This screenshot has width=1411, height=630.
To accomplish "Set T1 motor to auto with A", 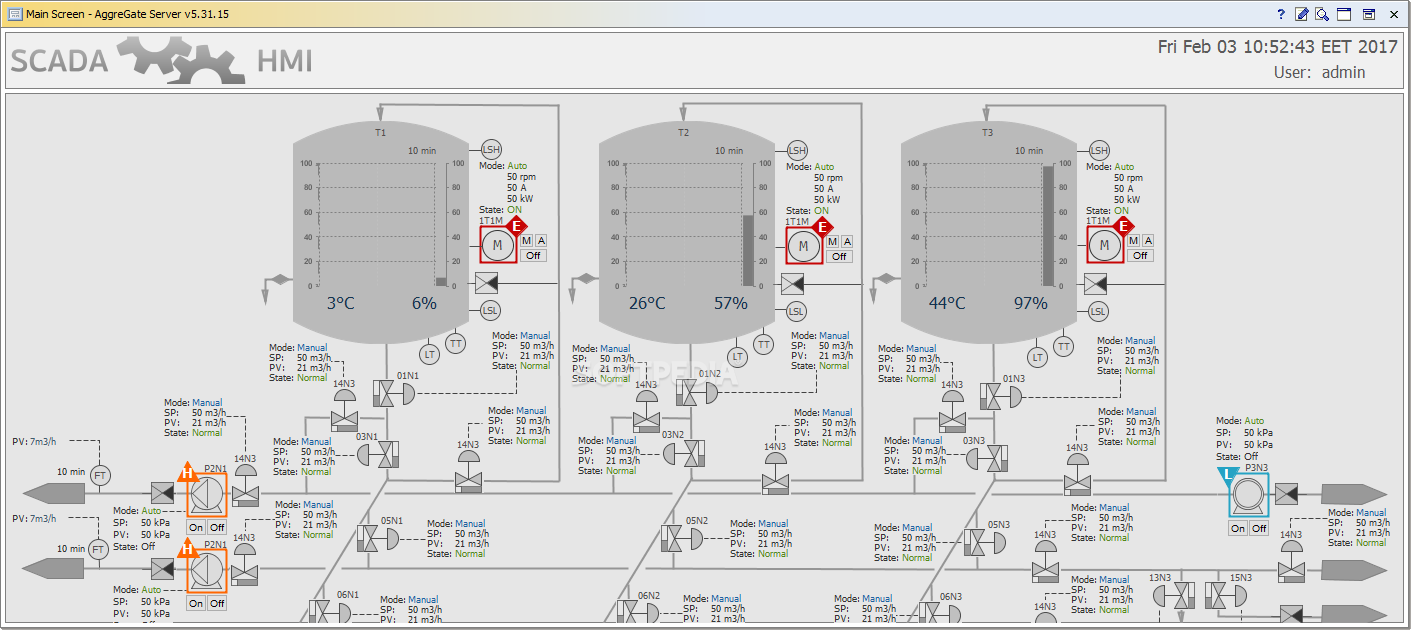I will [541, 240].
